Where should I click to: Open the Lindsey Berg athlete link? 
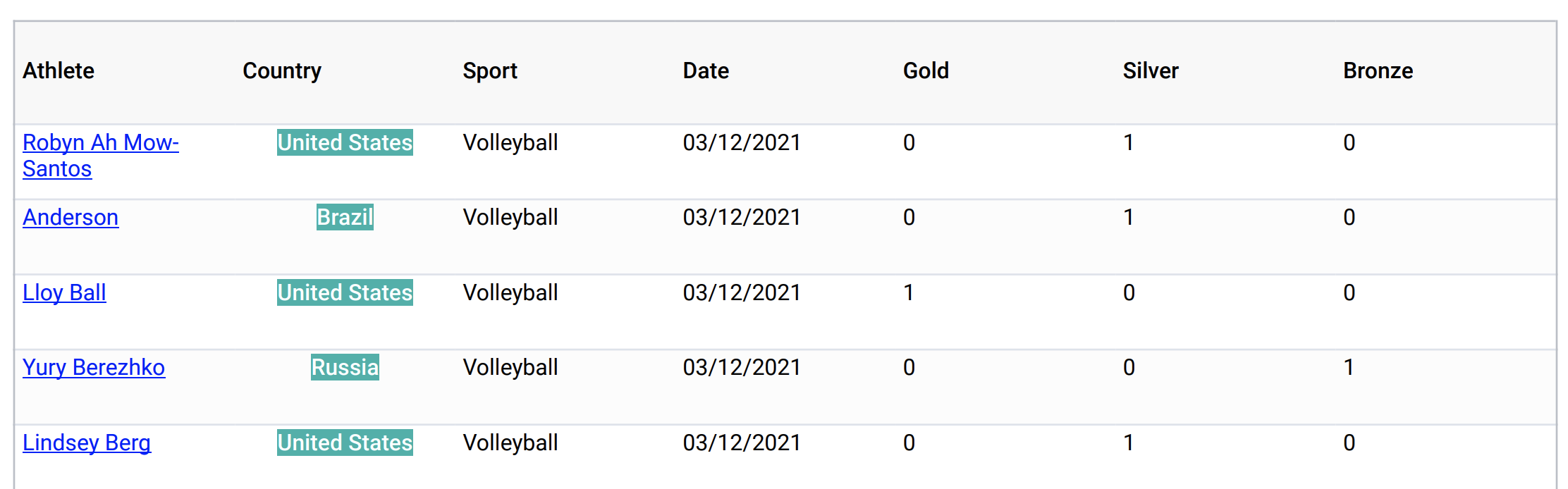87,442
